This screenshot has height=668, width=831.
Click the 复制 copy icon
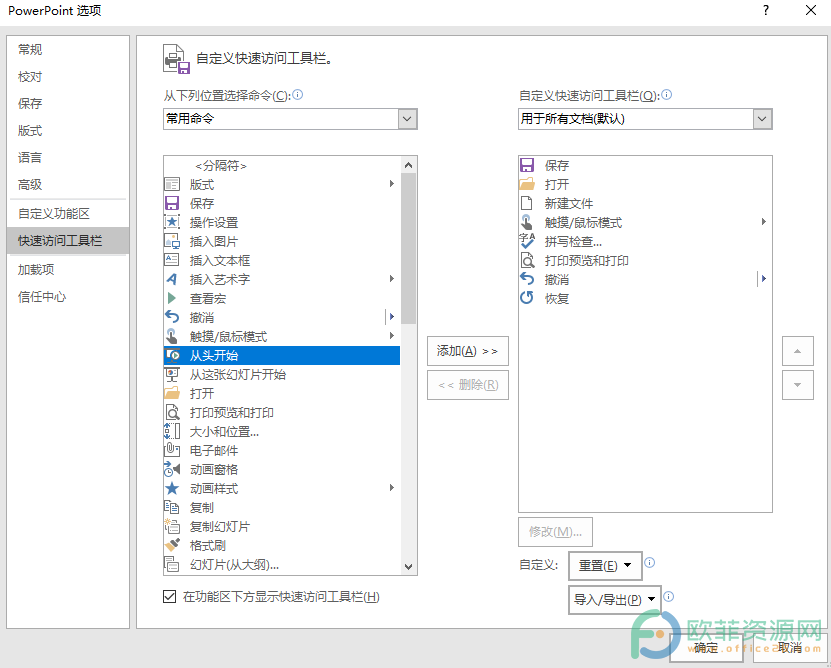point(172,507)
